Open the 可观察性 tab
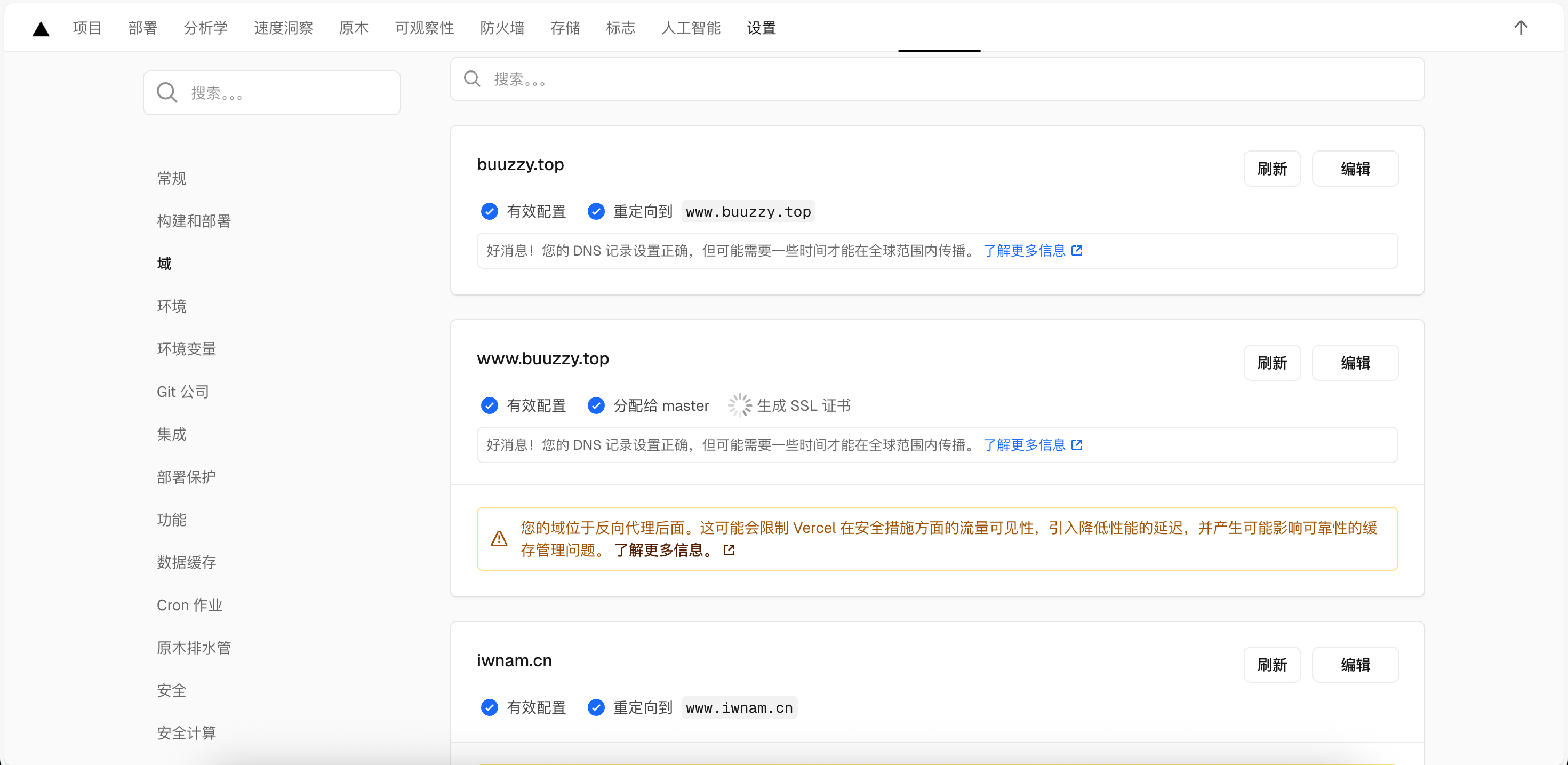The height and width of the screenshot is (765, 1568). (x=424, y=28)
